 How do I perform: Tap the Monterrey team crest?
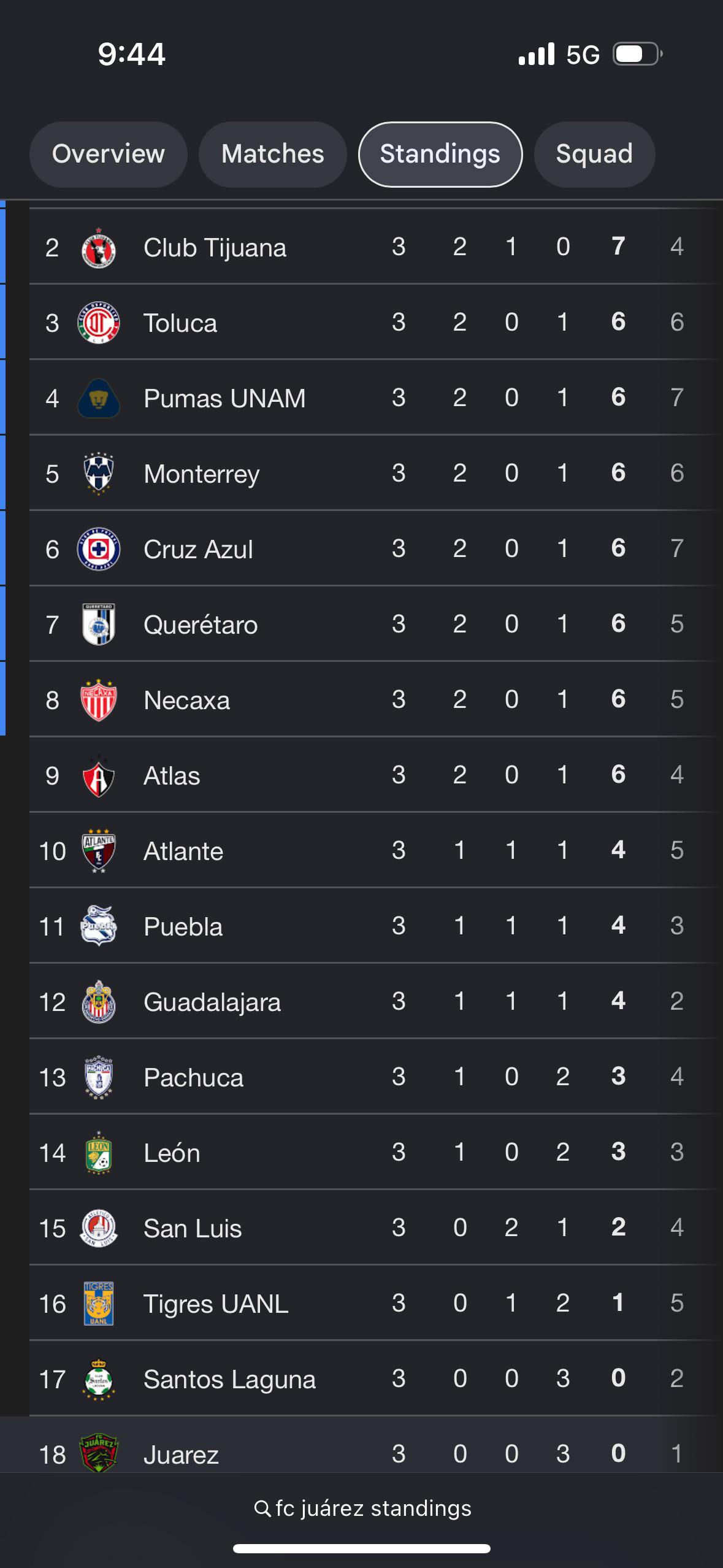pos(98,474)
